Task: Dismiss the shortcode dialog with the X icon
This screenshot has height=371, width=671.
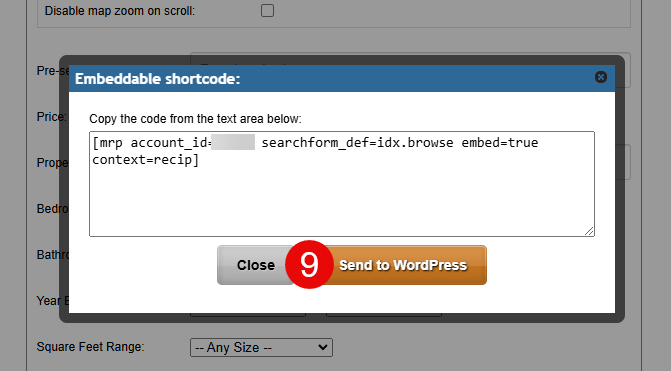Action: tap(601, 77)
